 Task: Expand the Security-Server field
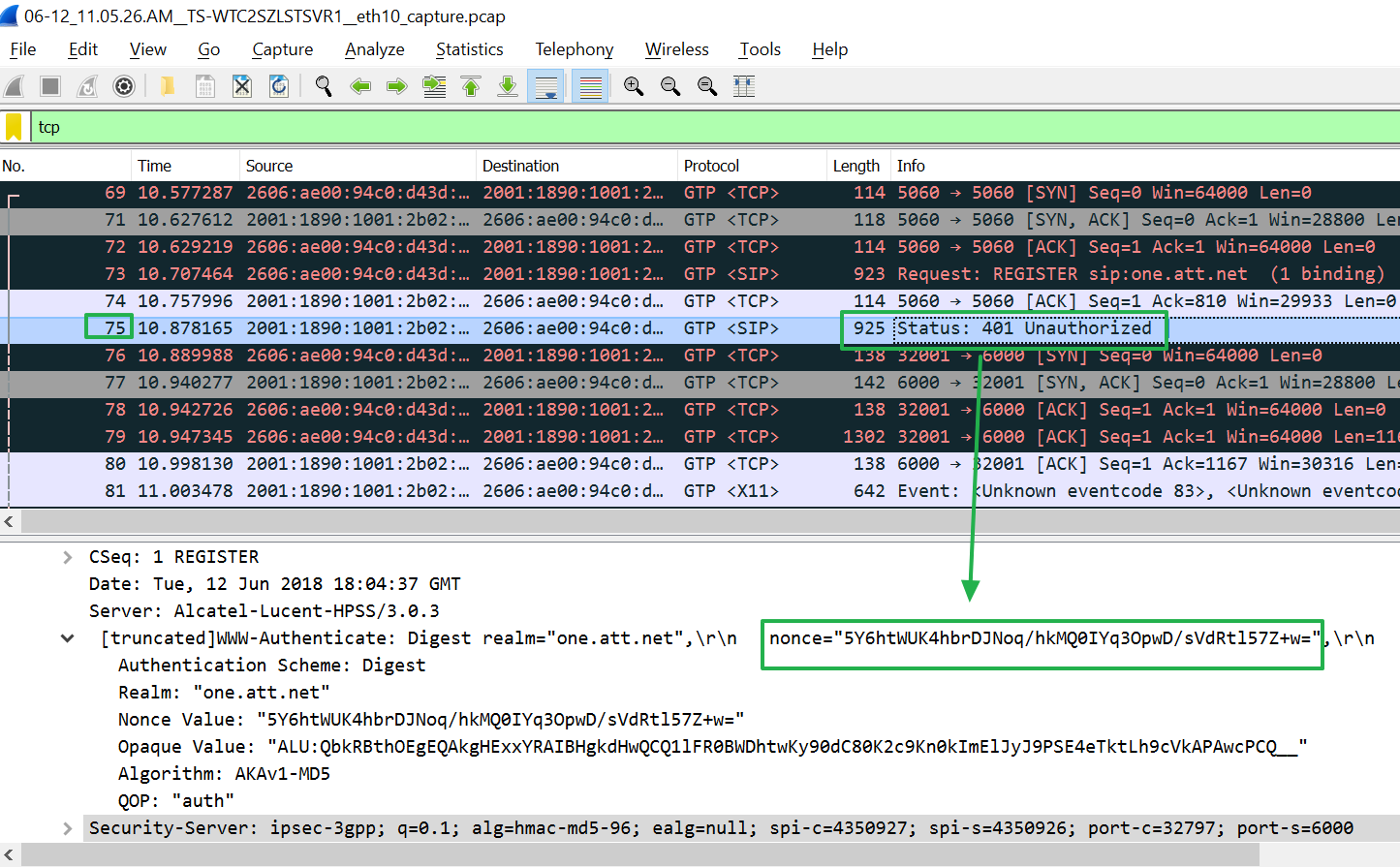[67, 828]
